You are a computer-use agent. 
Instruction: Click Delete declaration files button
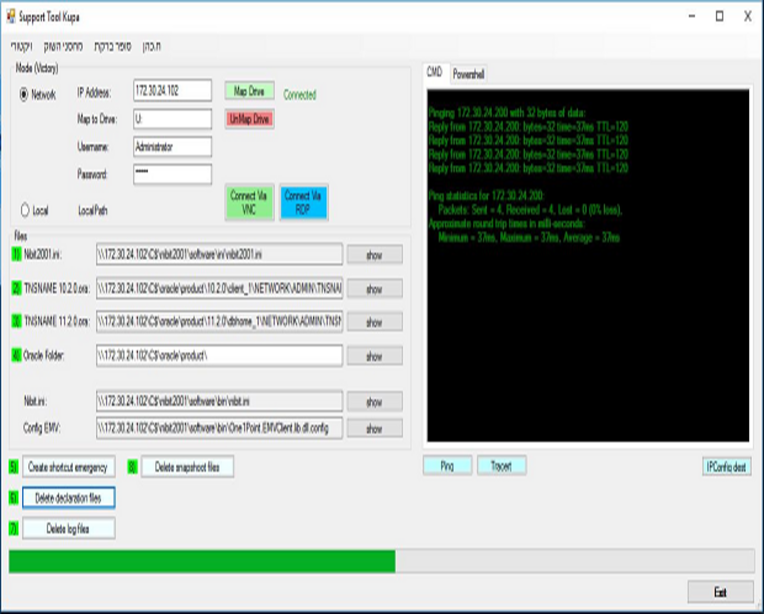[68, 498]
